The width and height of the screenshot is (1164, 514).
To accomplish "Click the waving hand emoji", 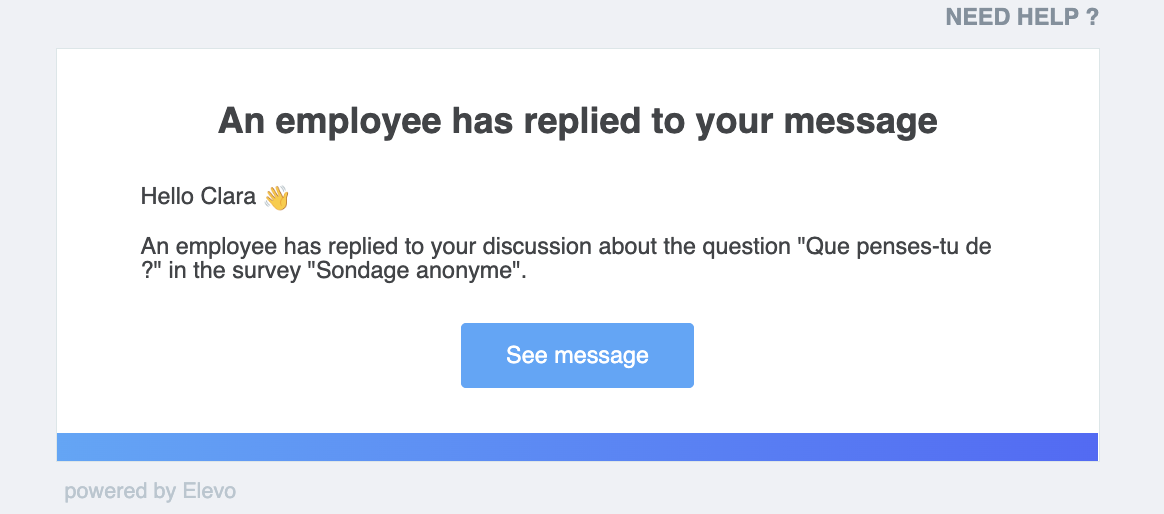I will tap(276, 198).
